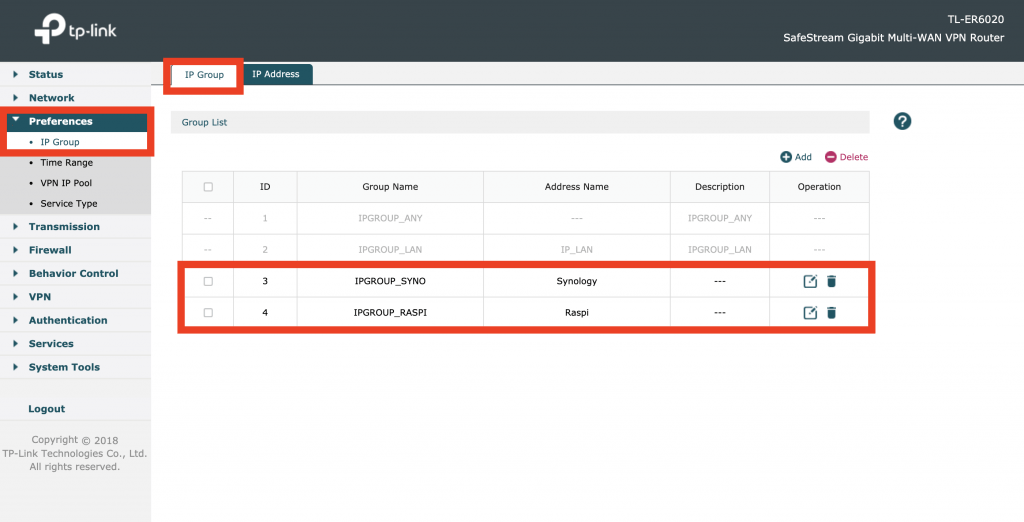
Task: Click the green Add plus icon
Action: click(x=786, y=157)
